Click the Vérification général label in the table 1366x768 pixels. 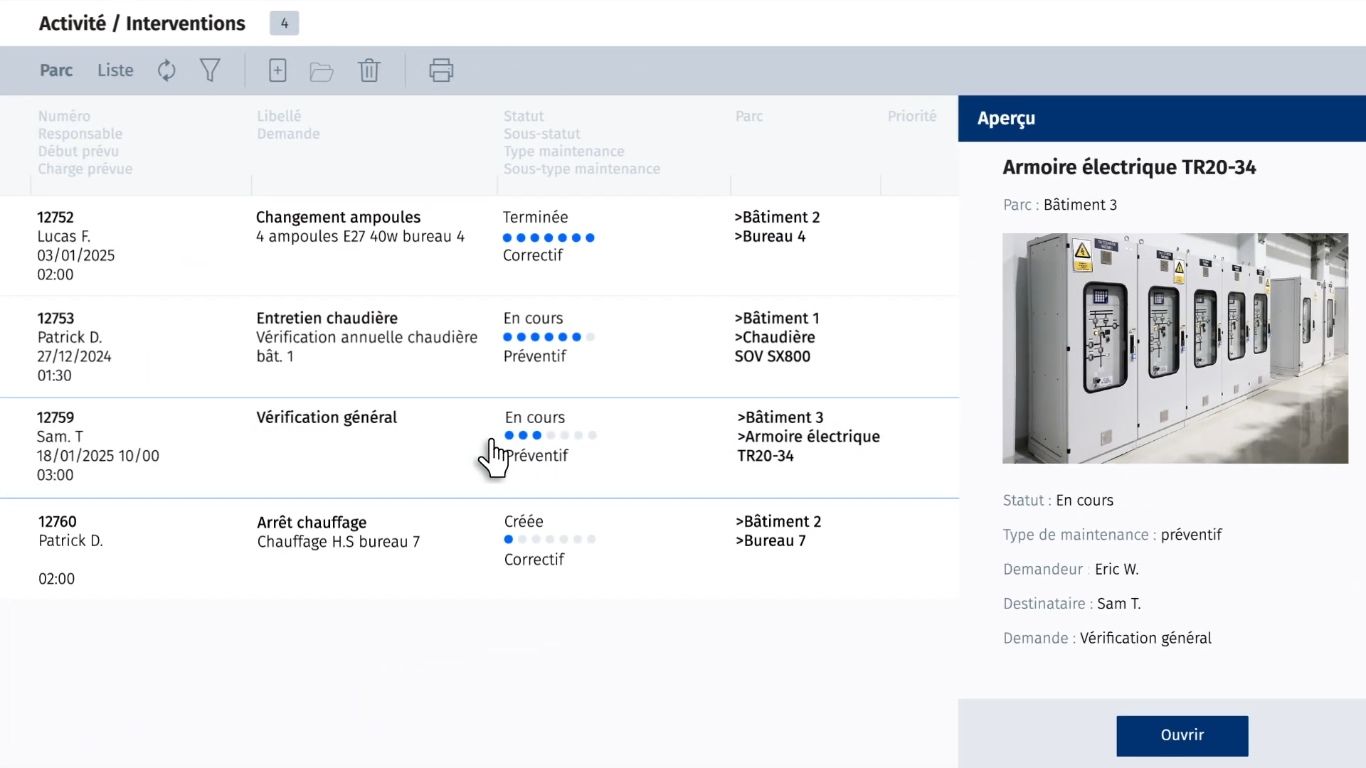coord(327,417)
